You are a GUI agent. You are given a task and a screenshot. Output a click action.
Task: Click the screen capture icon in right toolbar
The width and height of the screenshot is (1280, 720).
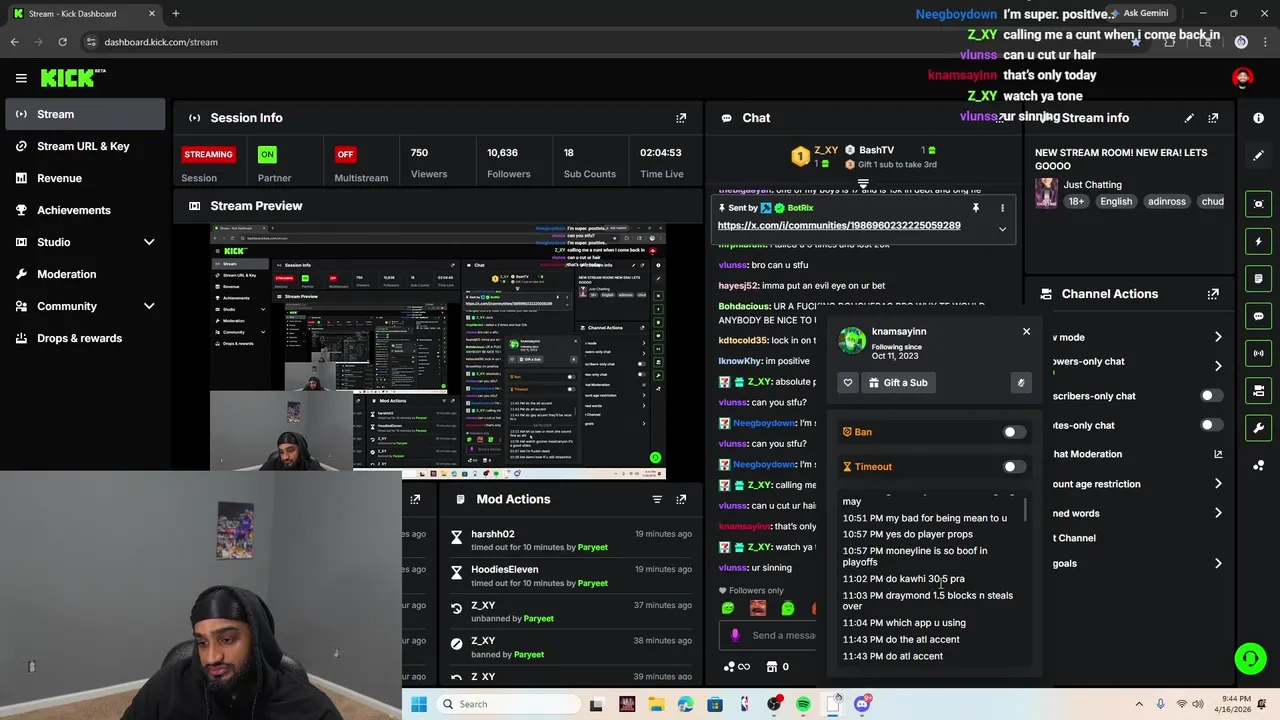[x=1258, y=204]
